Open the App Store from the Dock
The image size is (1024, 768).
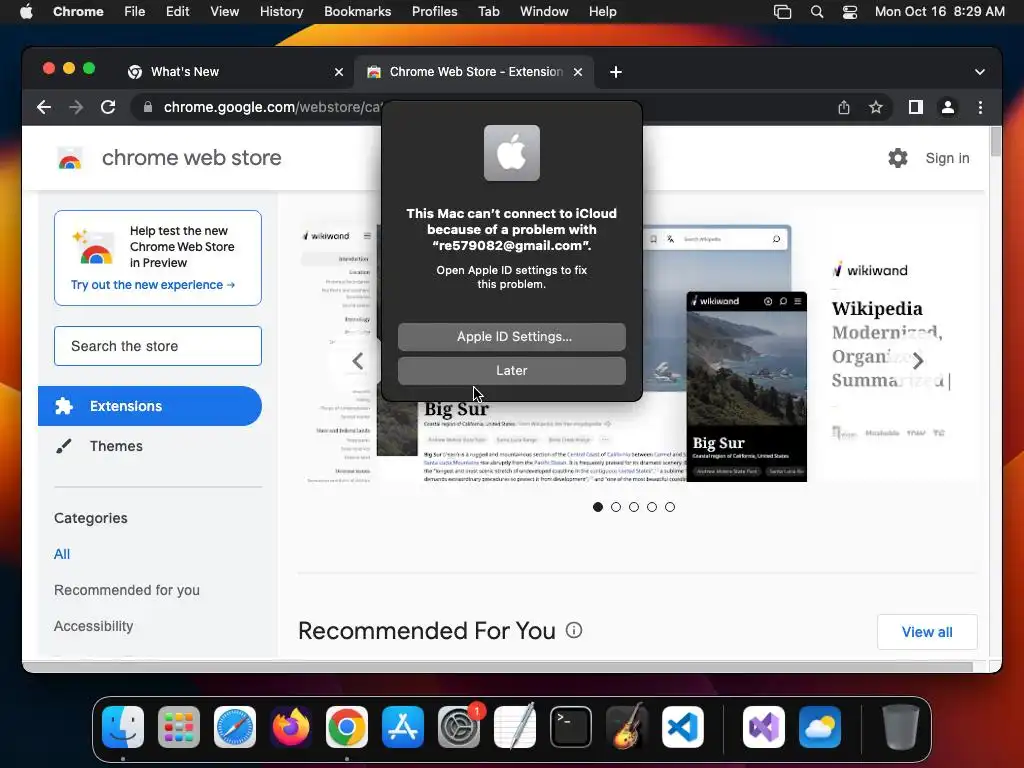tap(403, 727)
